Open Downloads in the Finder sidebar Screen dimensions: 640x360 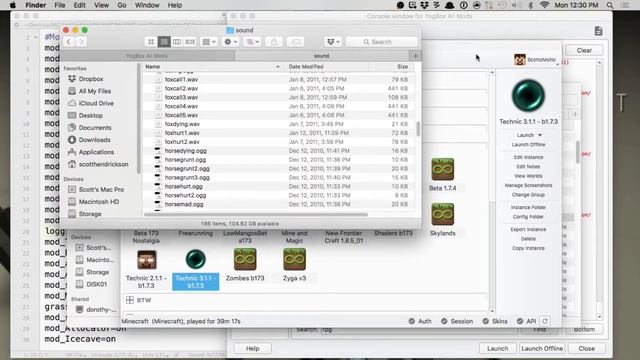pos(94,140)
